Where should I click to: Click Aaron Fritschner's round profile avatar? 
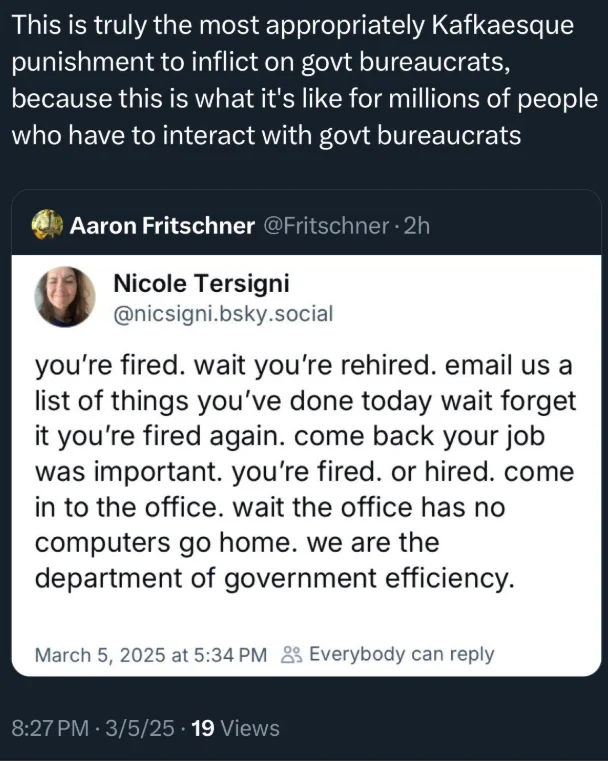point(47,225)
